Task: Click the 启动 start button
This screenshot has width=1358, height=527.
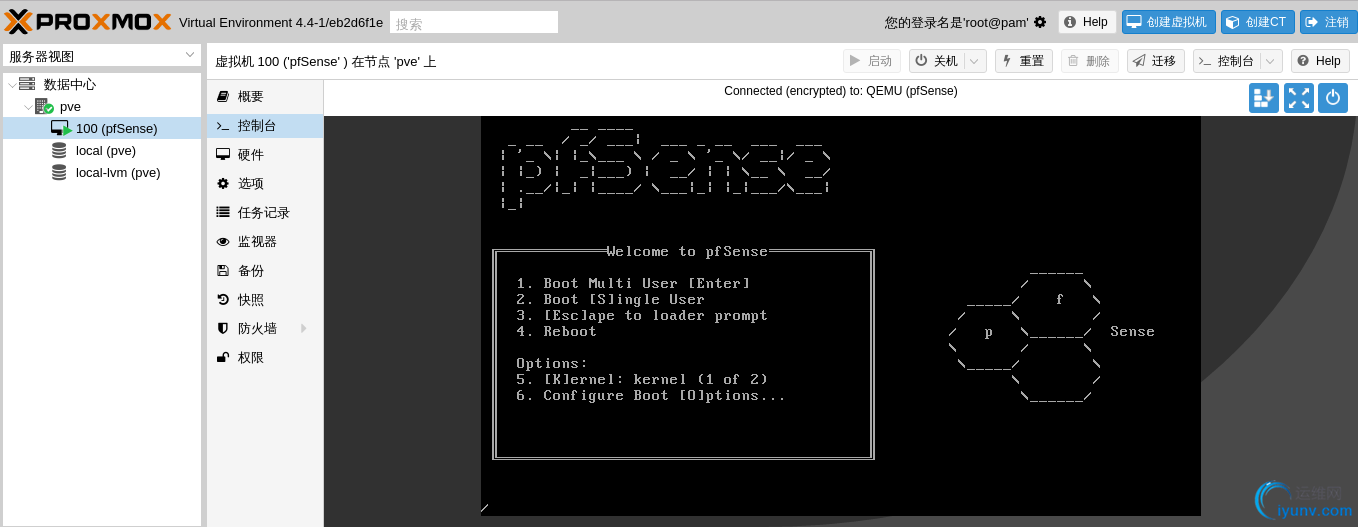Action: point(871,61)
